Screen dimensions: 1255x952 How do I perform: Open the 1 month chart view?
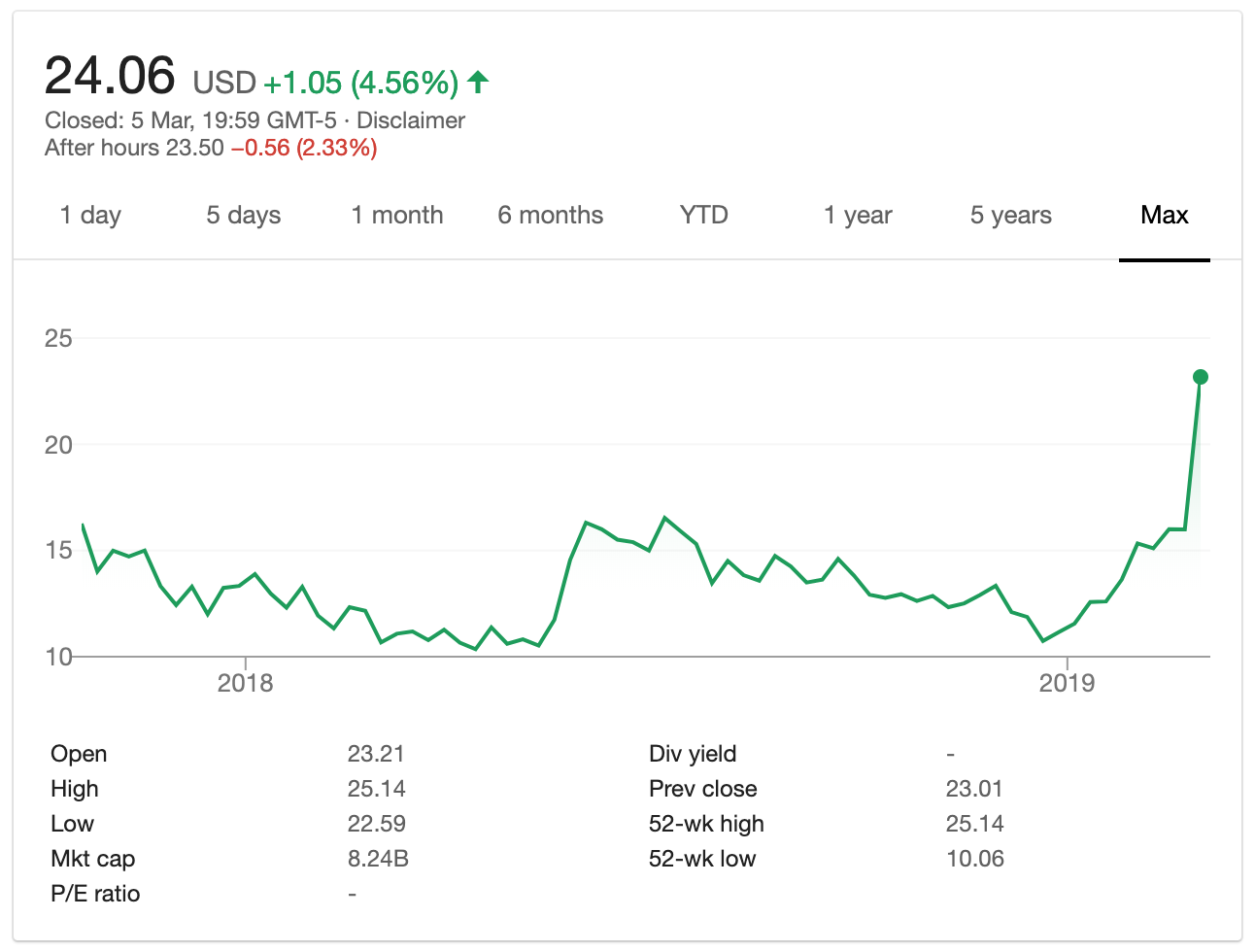[x=396, y=215]
